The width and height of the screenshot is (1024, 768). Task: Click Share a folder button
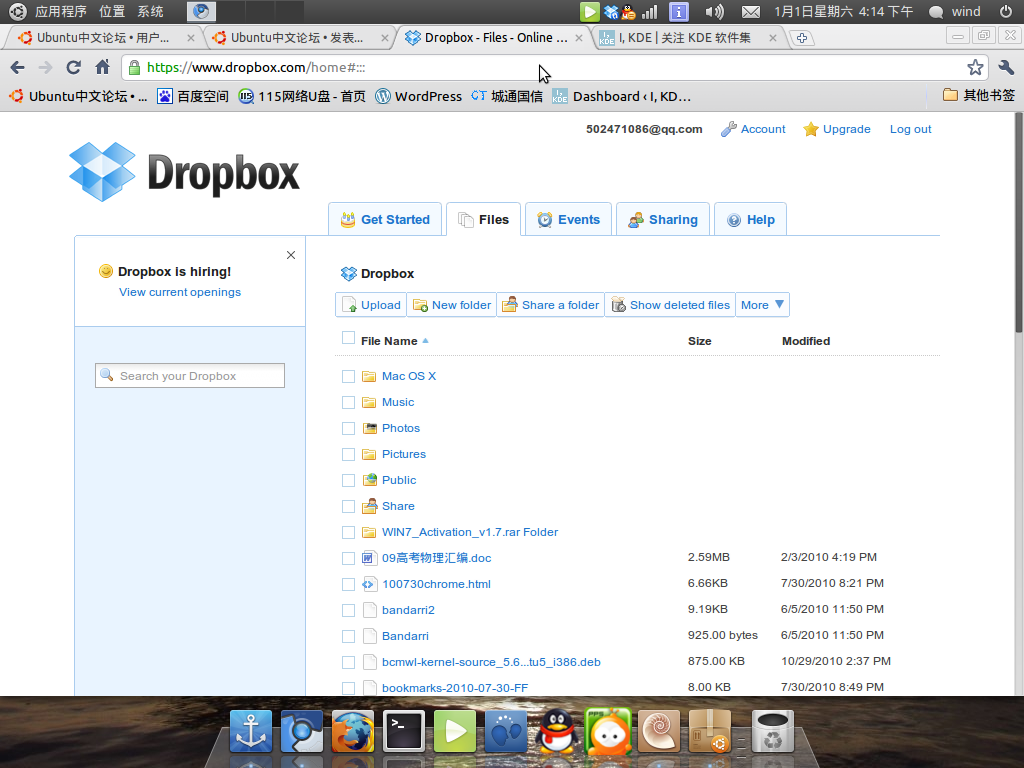(x=551, y=305)
